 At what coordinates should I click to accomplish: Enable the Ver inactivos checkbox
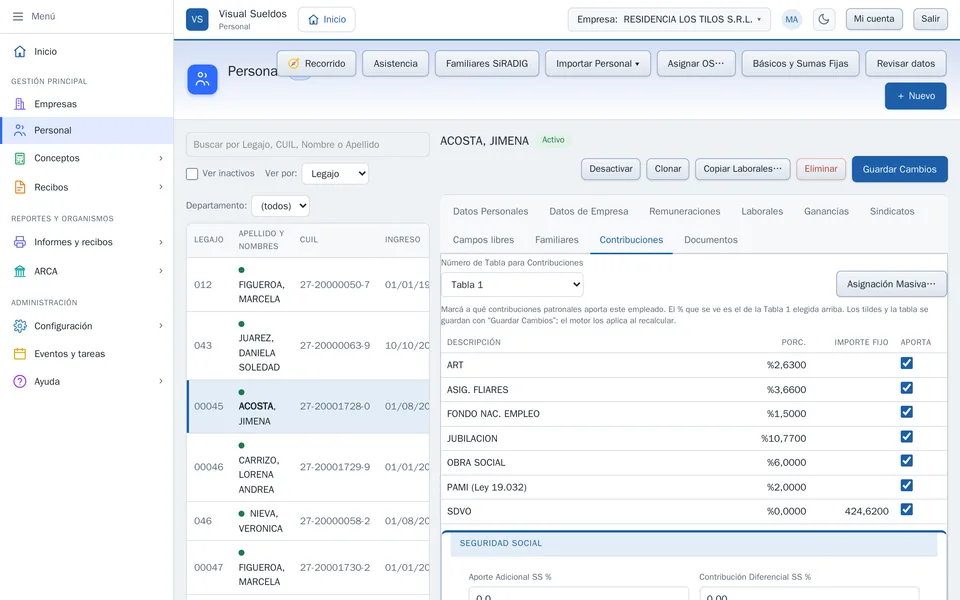tap(192, 174)
